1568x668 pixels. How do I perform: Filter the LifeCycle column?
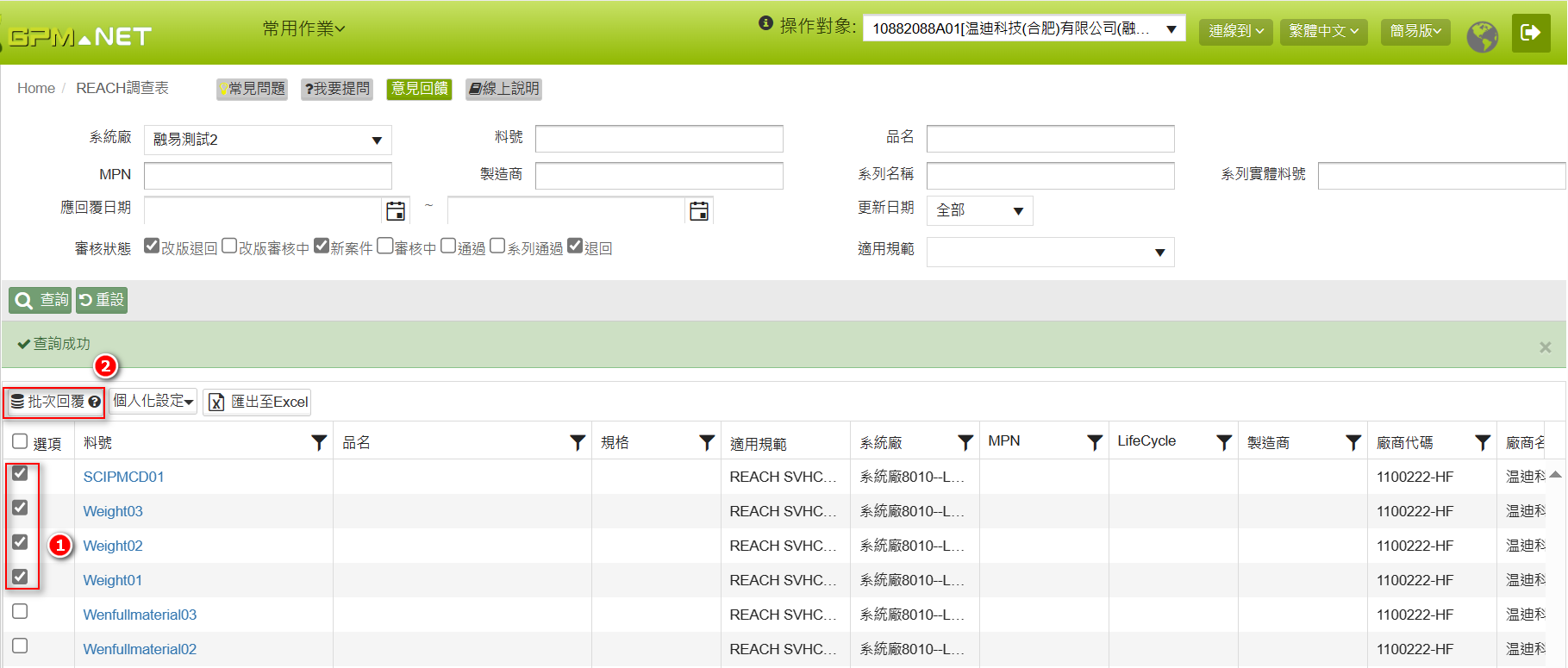coord(1224,442)
